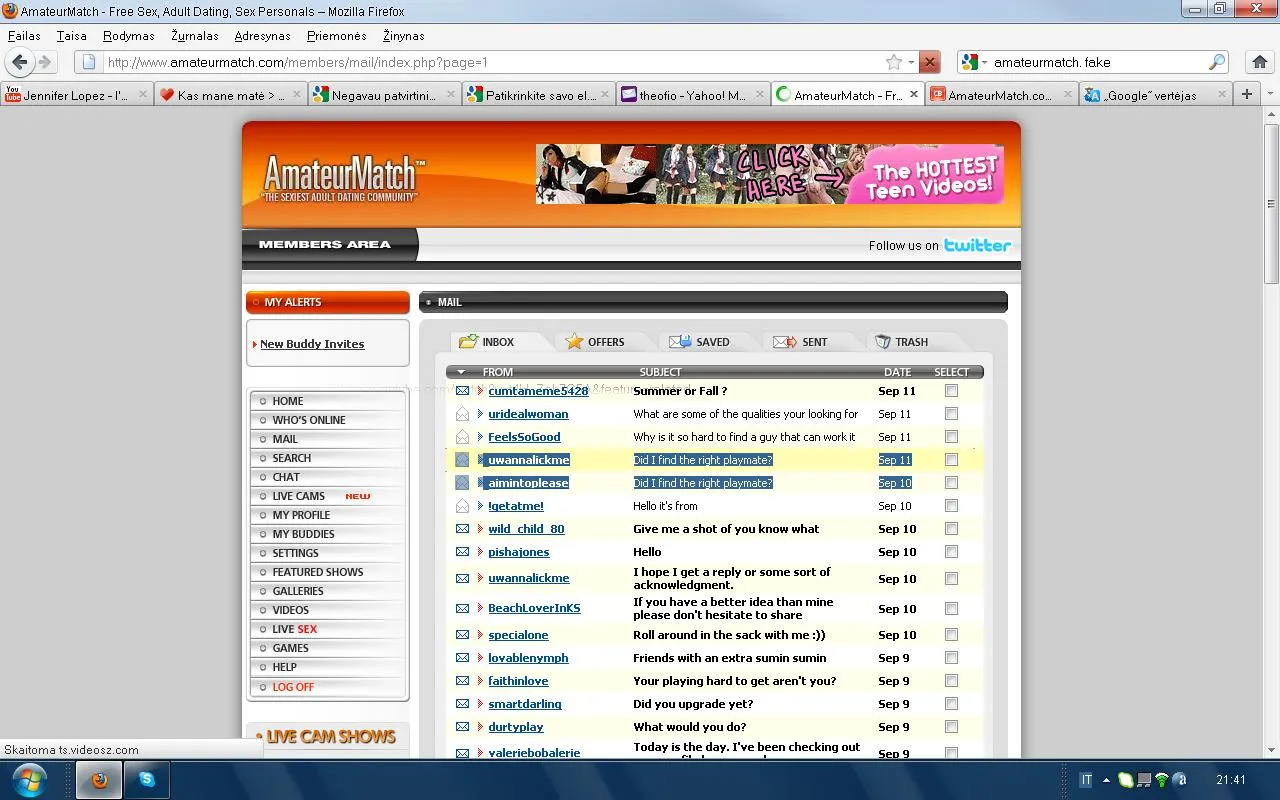The image size is (1280, 800).
Task: Click the Firefox forward arrow button
Action: [x=45, y=62]
